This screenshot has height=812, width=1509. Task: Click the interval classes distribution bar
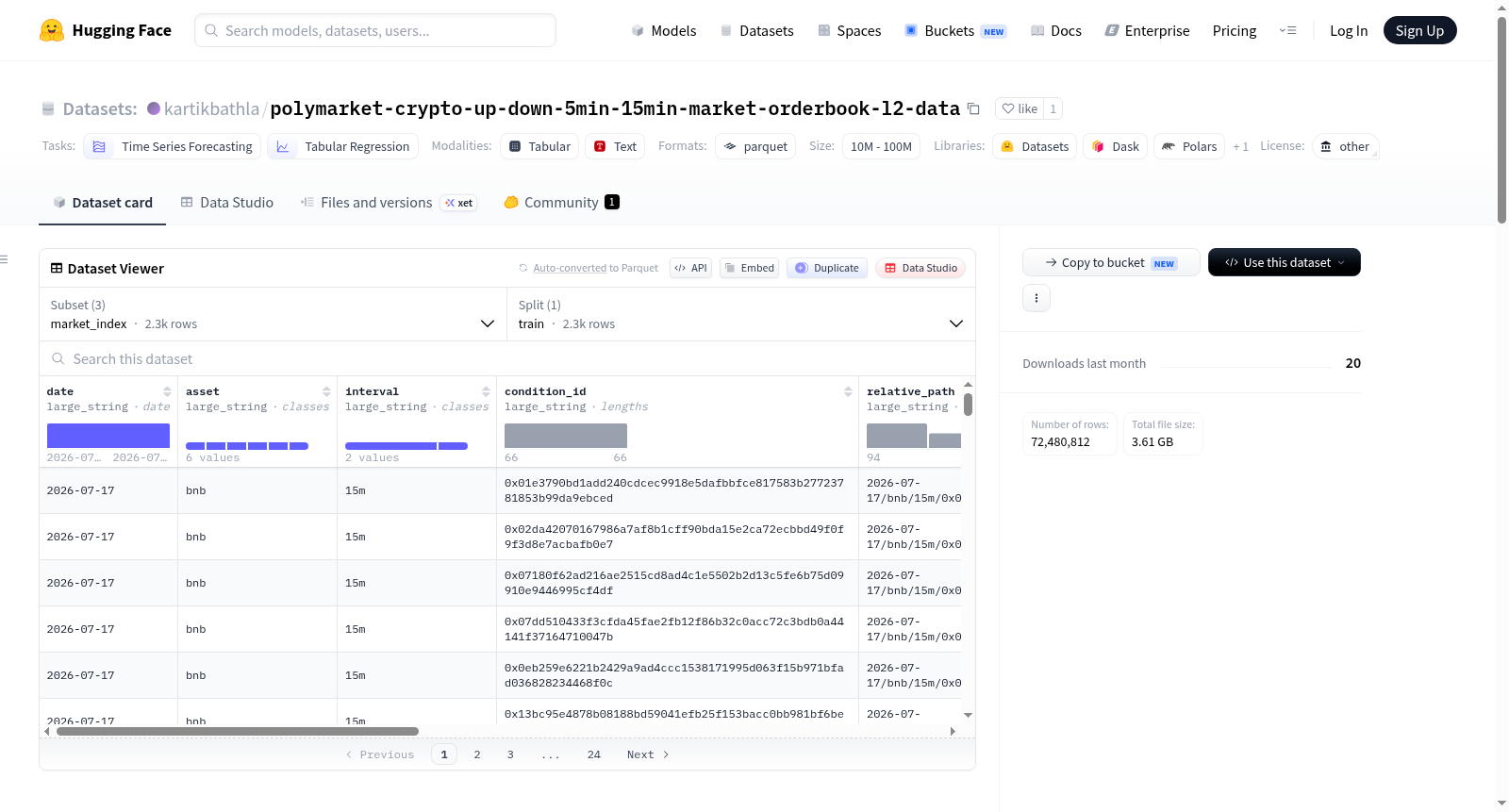tap(406, 446)
